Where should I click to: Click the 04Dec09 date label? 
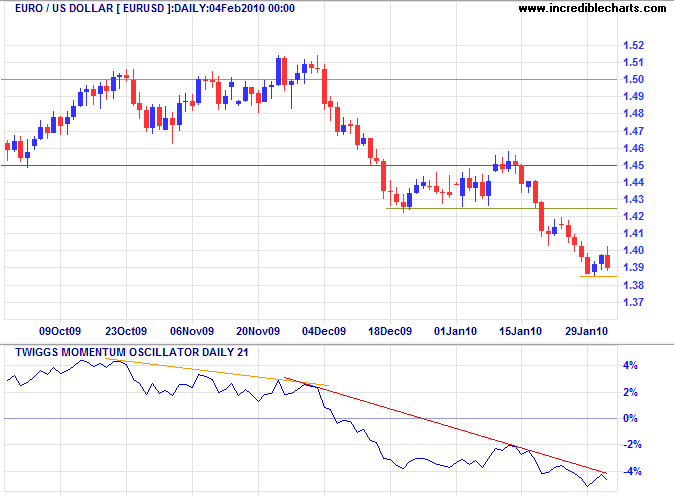tap(324, 331)
